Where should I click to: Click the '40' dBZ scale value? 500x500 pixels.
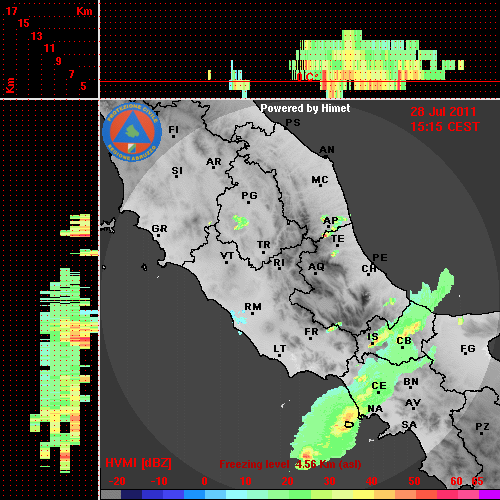[372, 481]
